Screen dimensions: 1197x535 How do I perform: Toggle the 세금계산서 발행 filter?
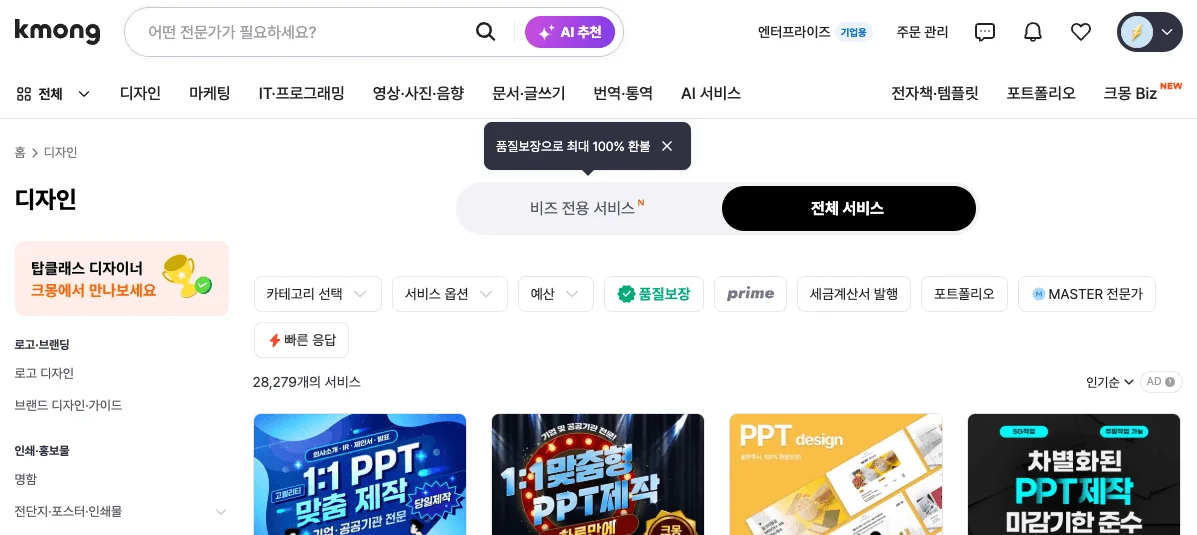[x=853, y=294]
